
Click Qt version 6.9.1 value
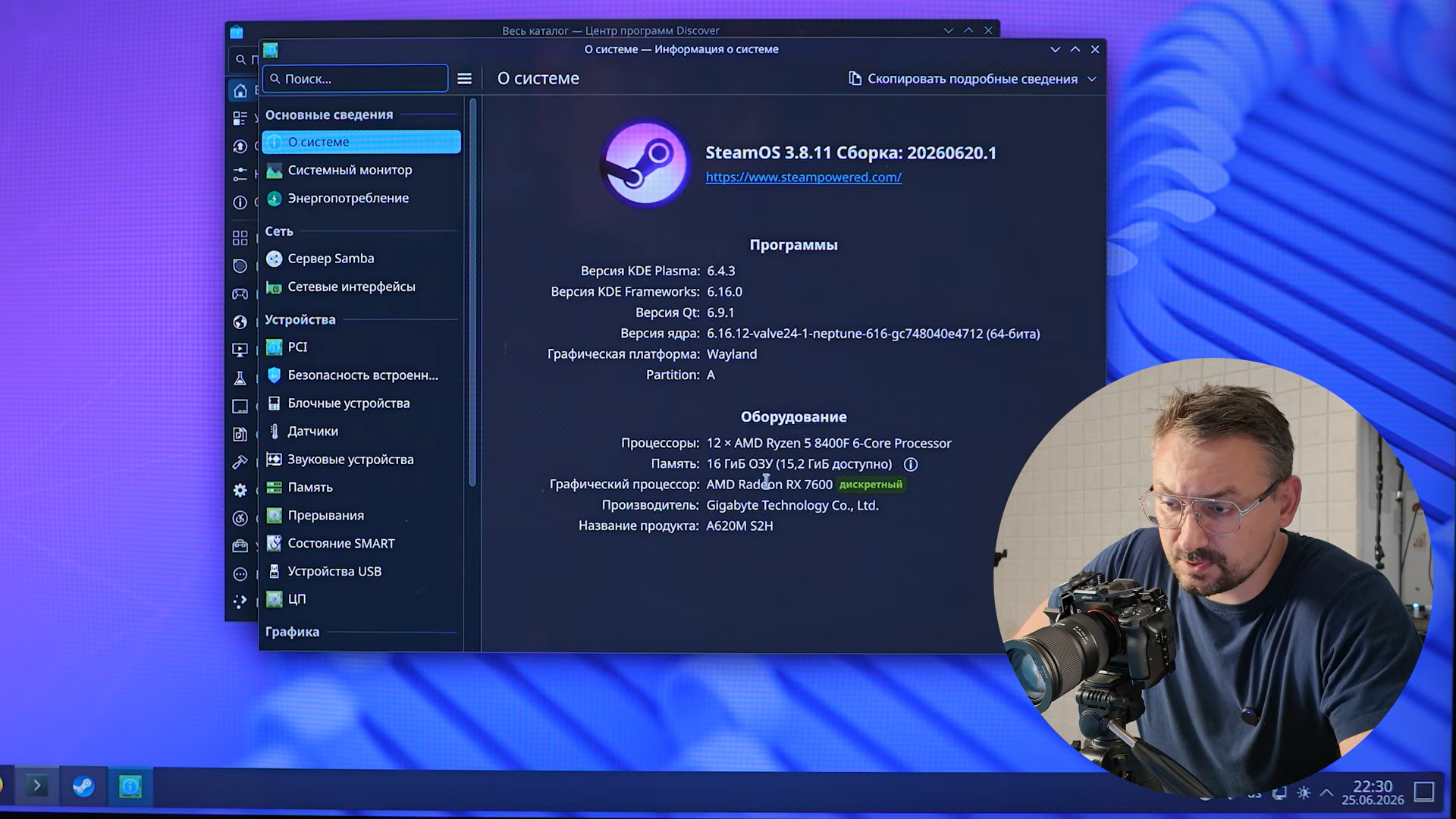click(720, 312)
